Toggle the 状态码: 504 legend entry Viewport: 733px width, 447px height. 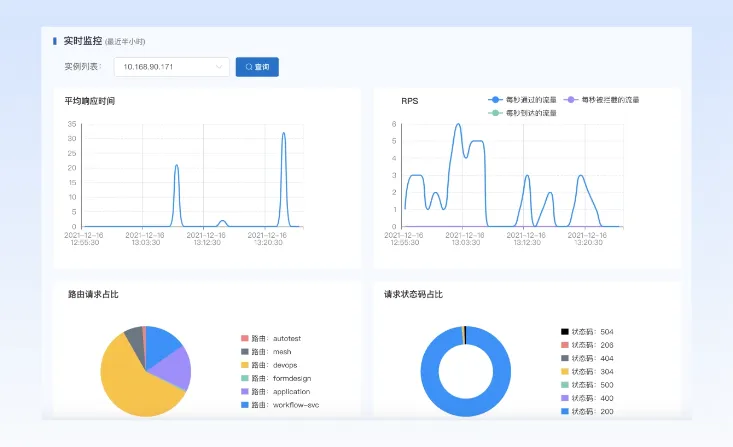[x=587, y=332]
